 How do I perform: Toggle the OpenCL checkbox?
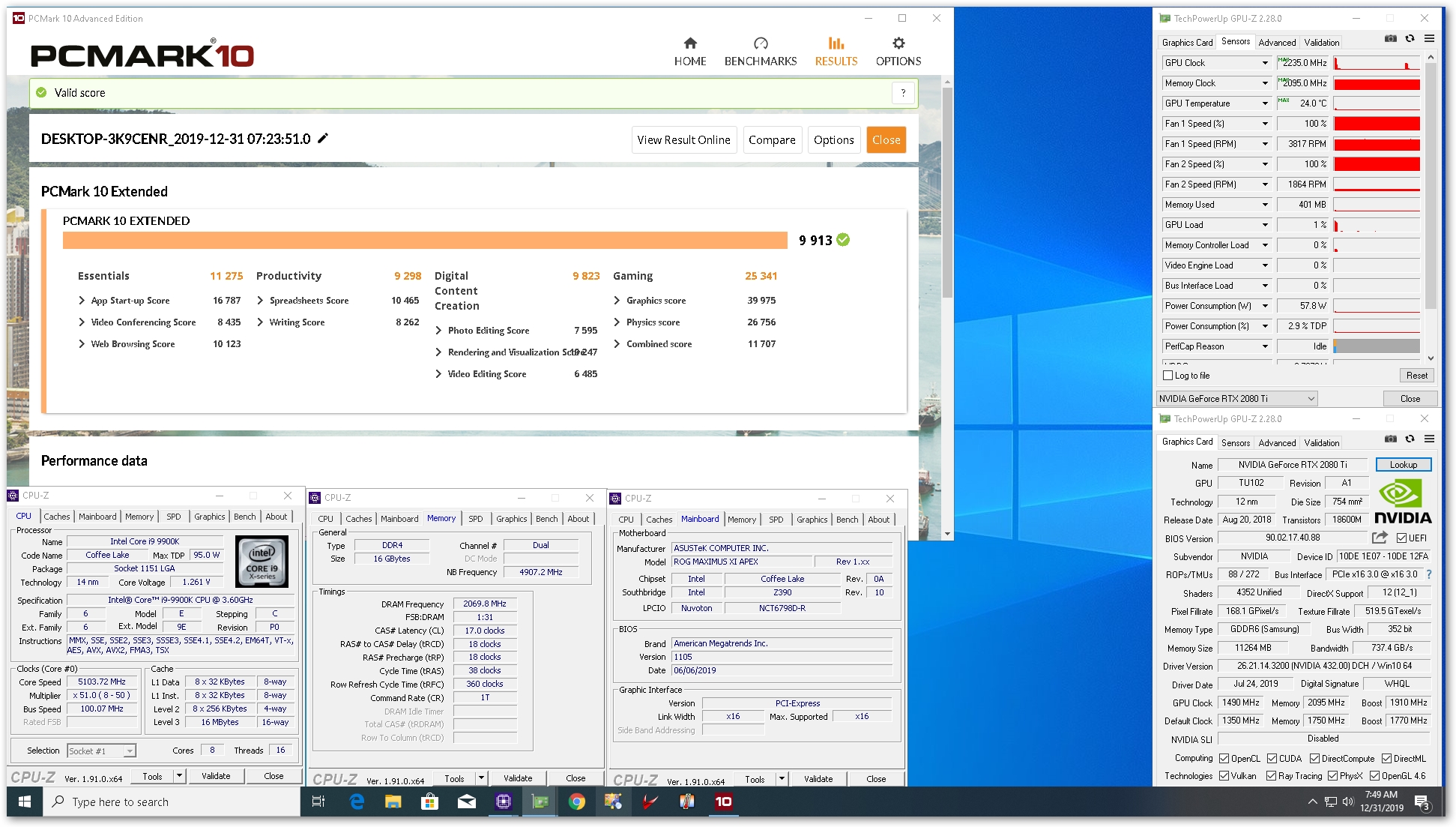1224,758
